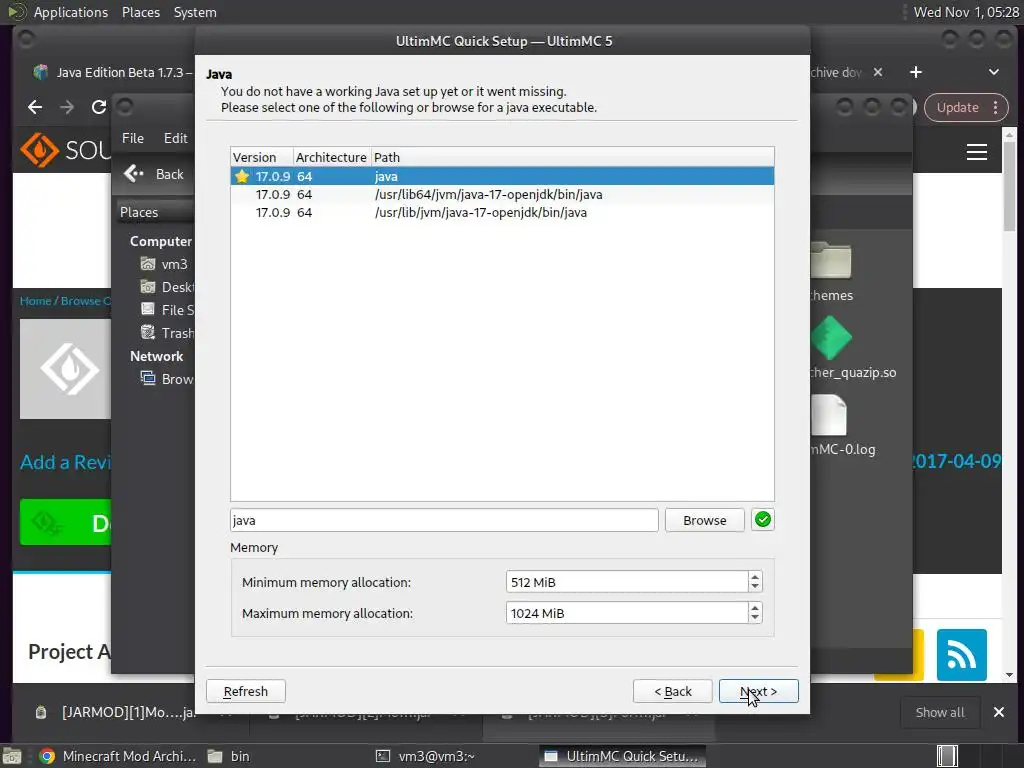1024x768 pixels.
Task: Click the green Java check status icon
Action: pyautogui.click(x=763, y=520)
